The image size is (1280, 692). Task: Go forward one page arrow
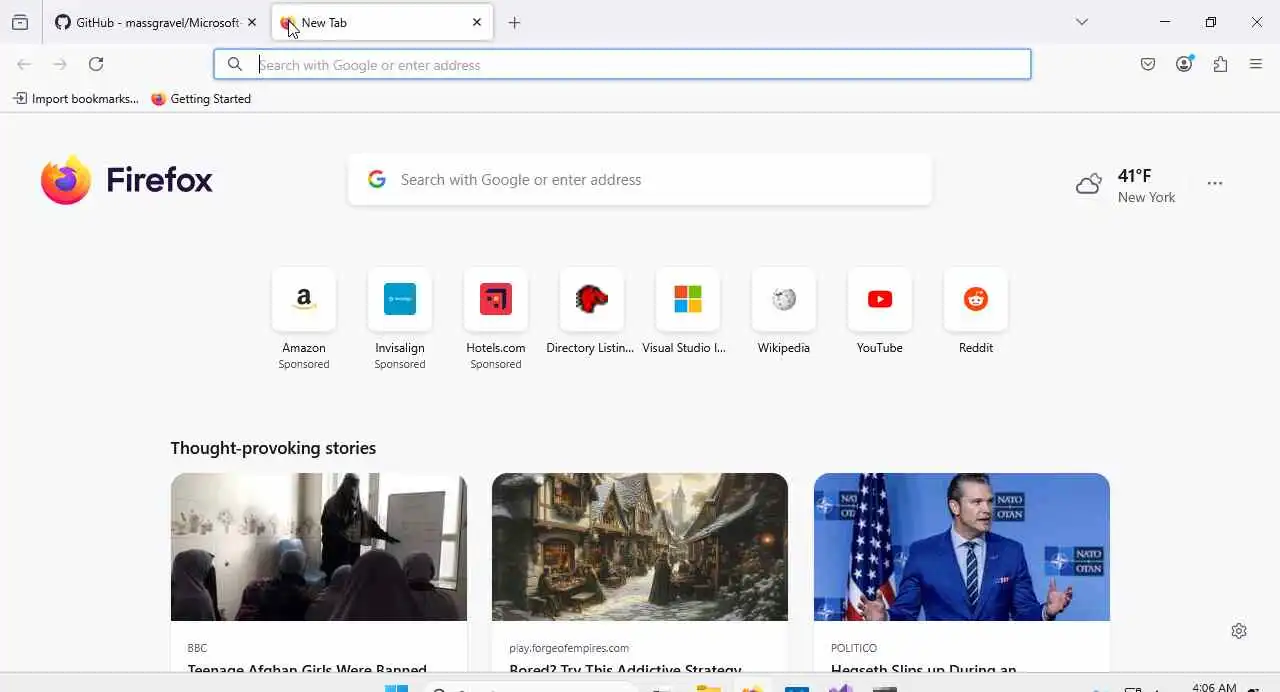60,64
